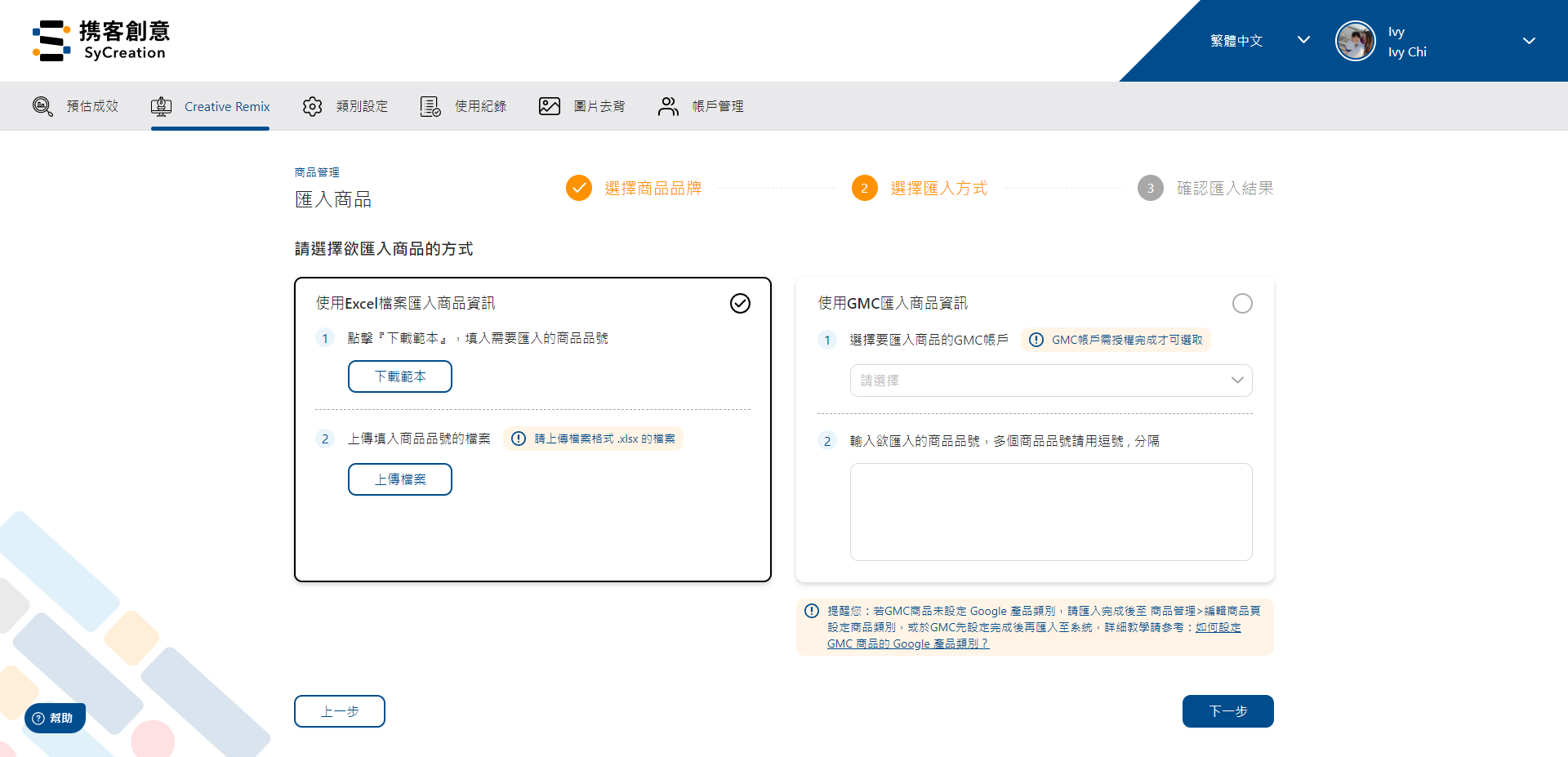Go back with the 上一步 button
Screen dimensions: 1568x757
tap(340, 711)
